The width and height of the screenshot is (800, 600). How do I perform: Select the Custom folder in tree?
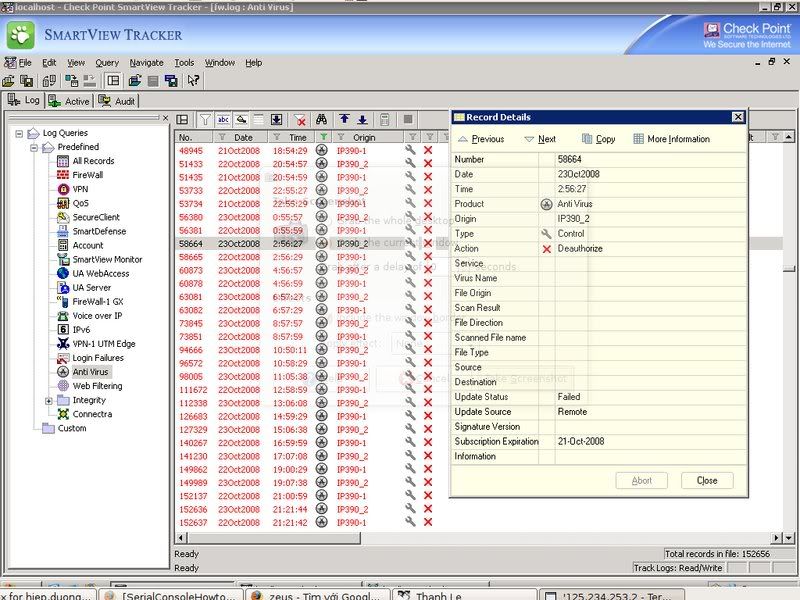(72, 428)
